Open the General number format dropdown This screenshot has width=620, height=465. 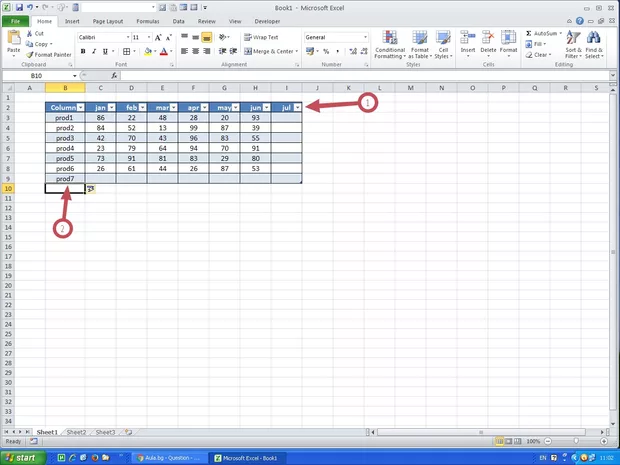point(365,37)
